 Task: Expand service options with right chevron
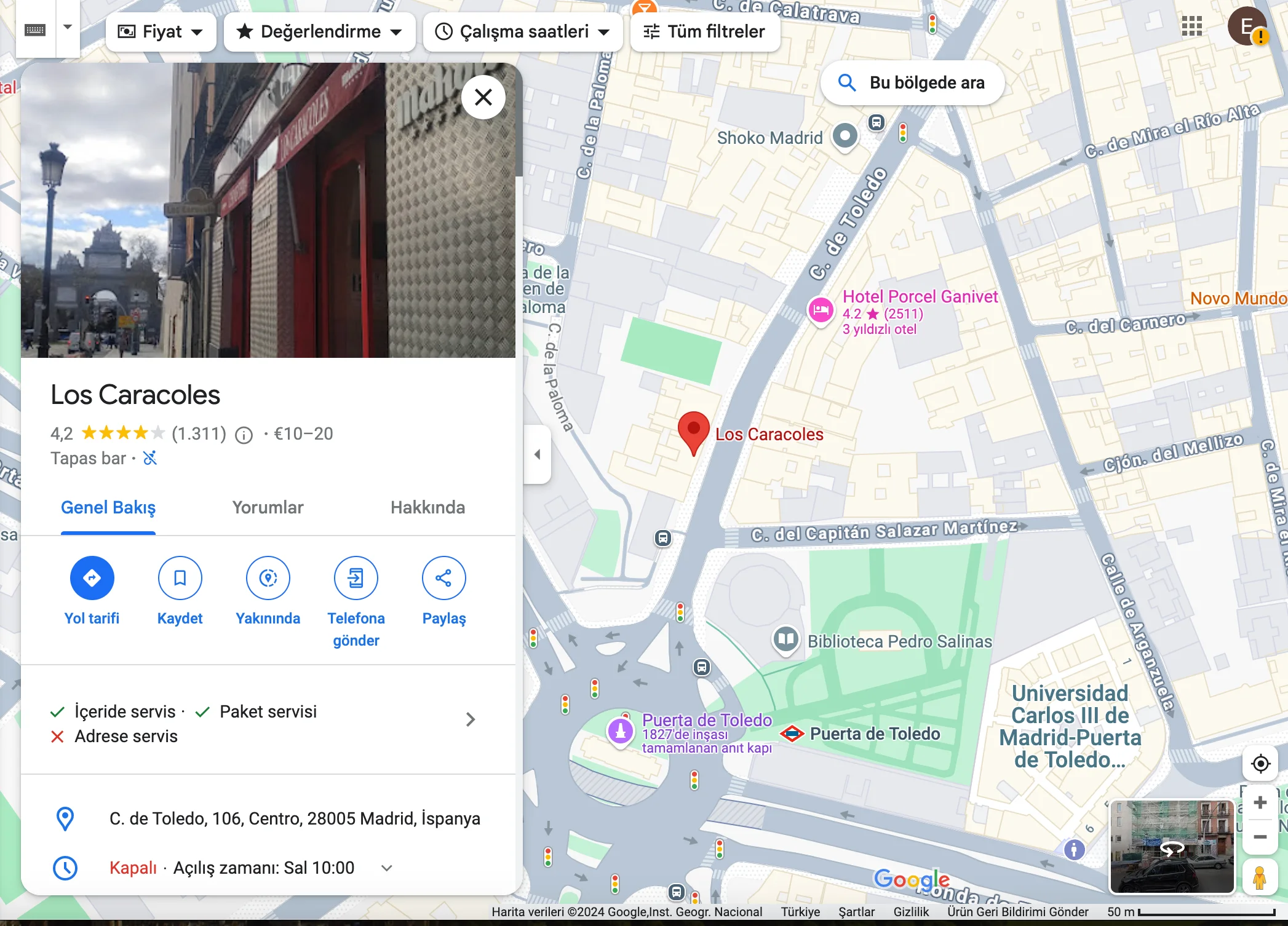[471, 719]
